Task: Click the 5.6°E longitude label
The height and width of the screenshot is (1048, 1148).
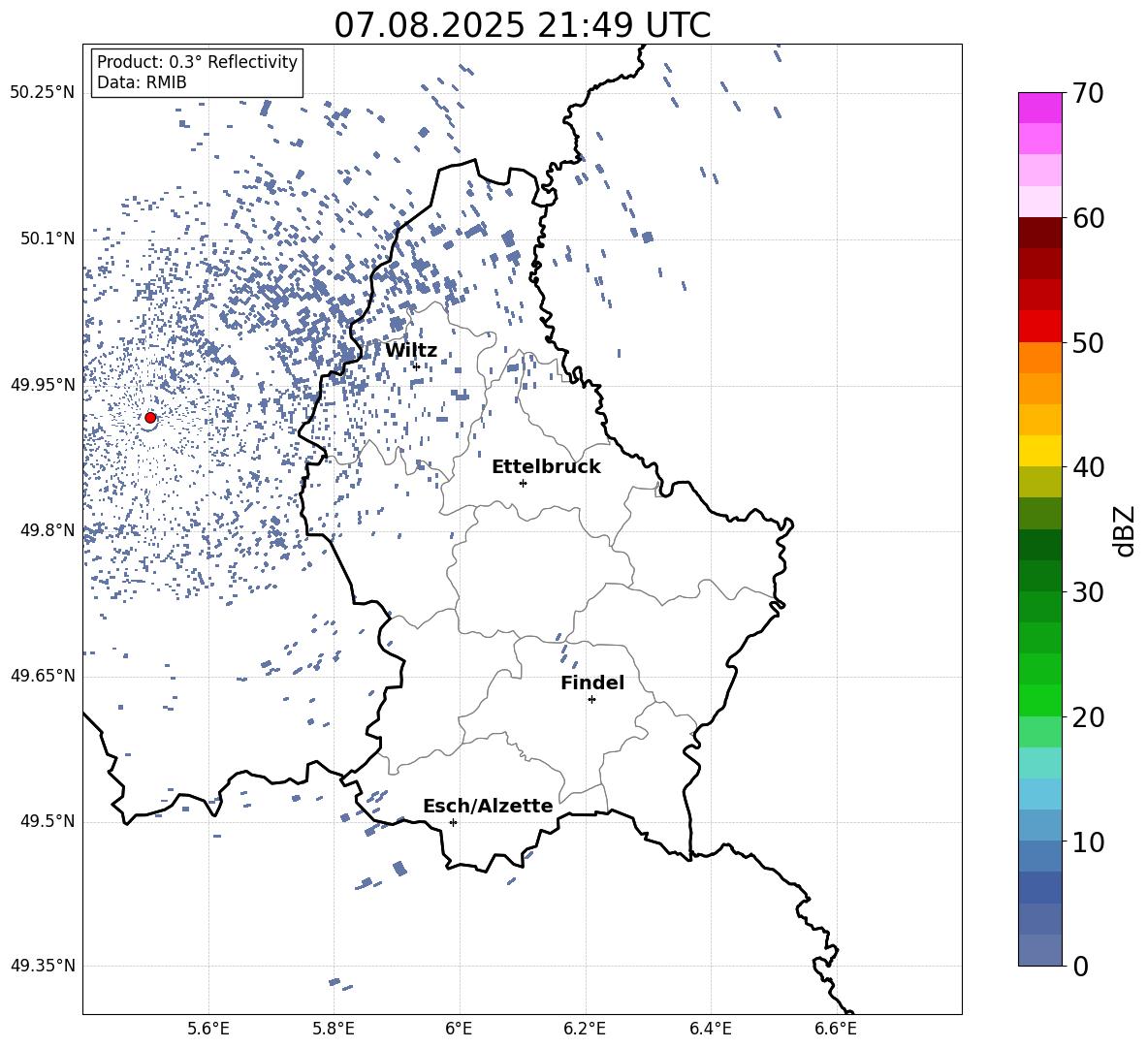Action: tap(207, 1029)
